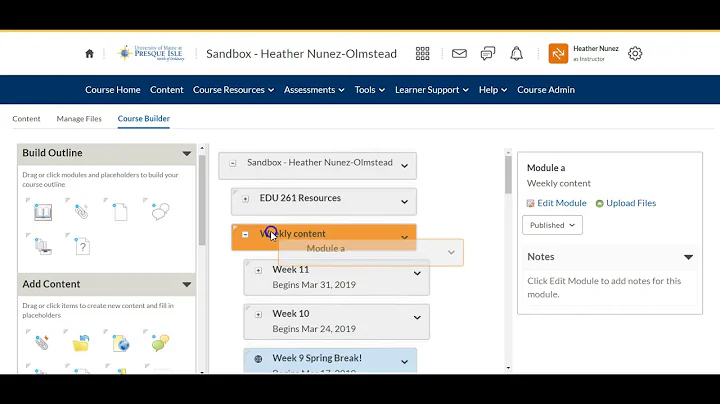Expand Week 10 module with plus box

(259, 314)
